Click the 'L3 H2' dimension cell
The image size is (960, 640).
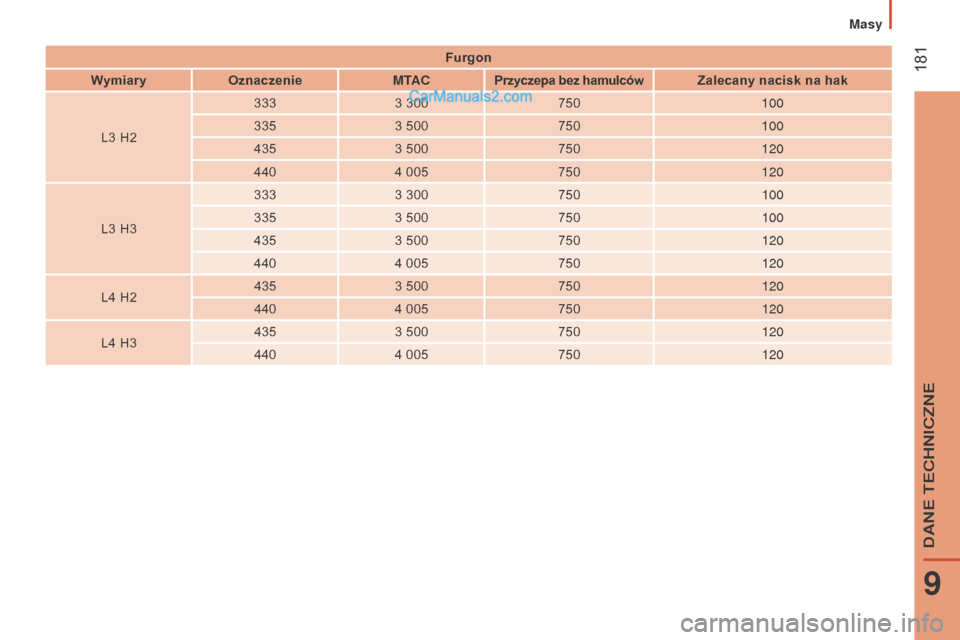click(119, 137)
